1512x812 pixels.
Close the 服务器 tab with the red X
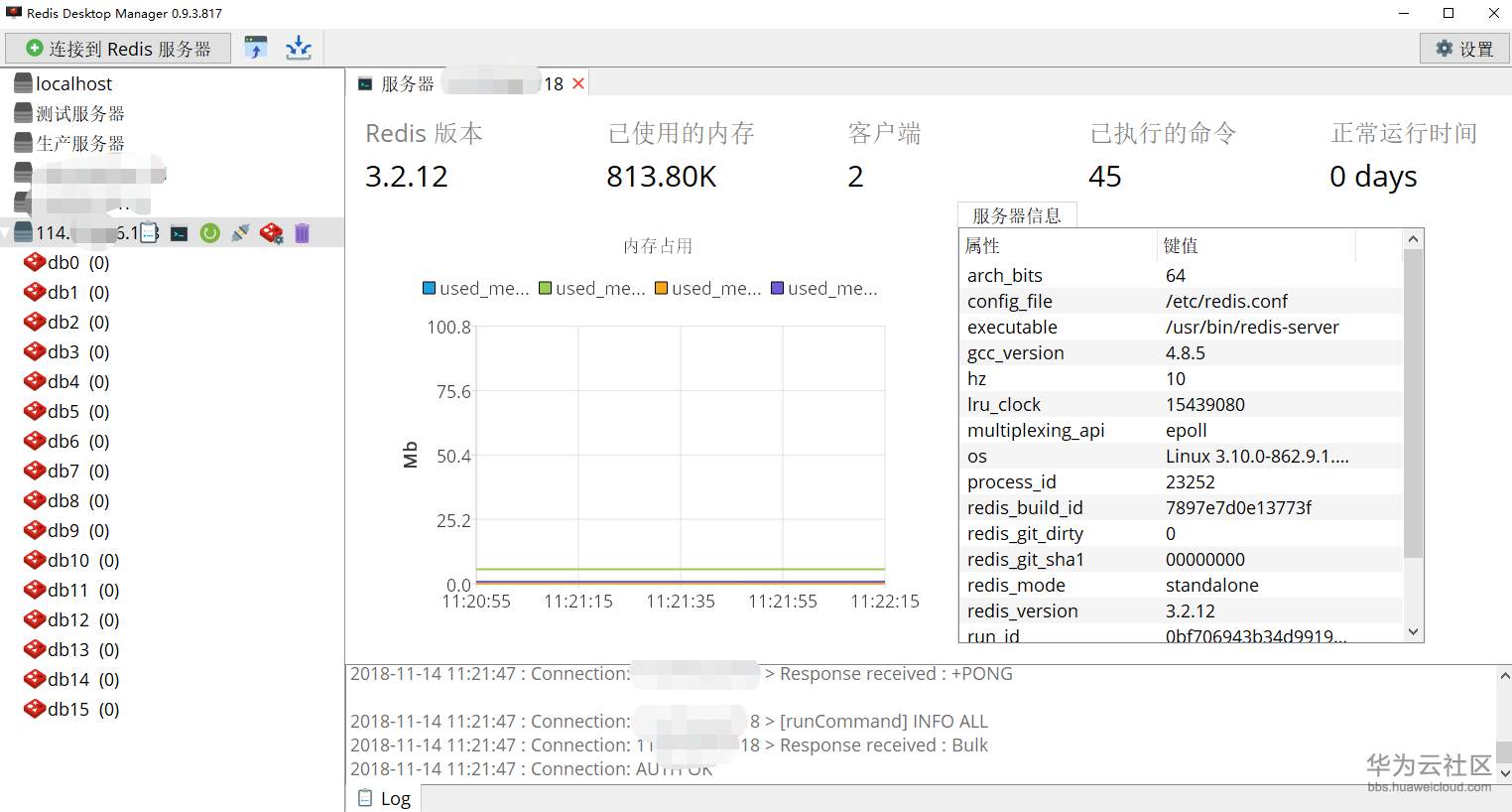pos(578,83)
